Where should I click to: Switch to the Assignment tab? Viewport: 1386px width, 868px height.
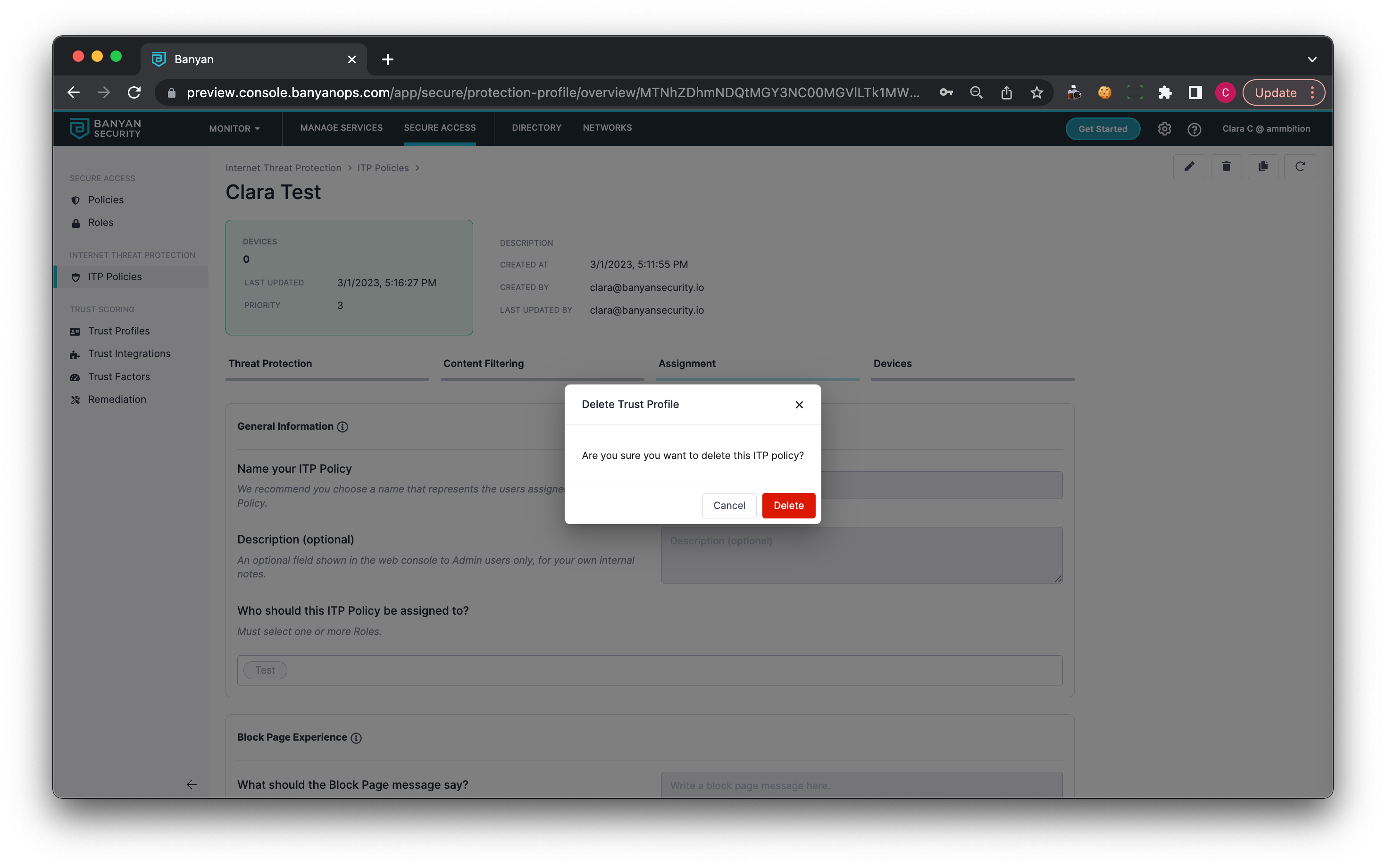tap(757, 363)
